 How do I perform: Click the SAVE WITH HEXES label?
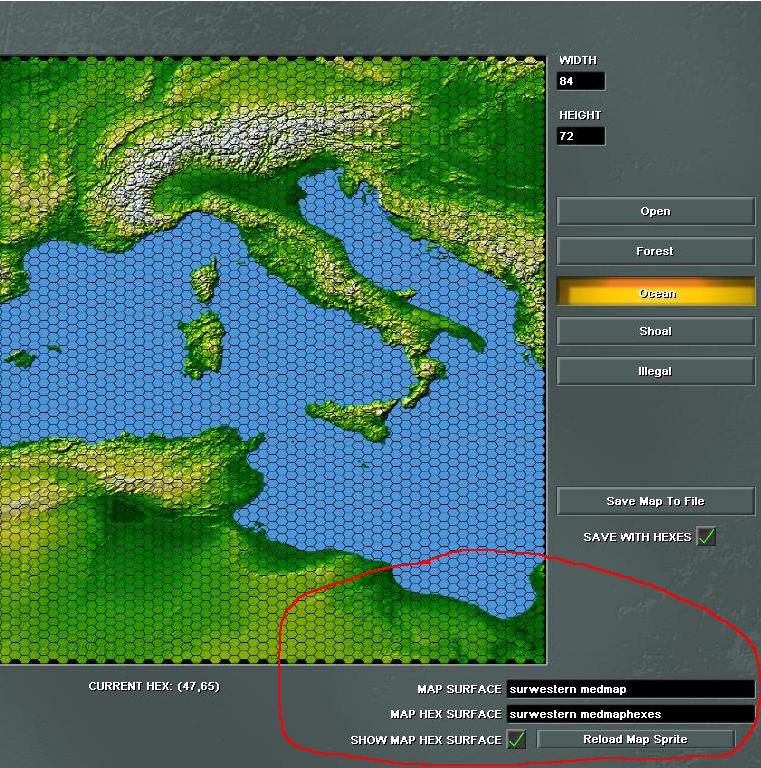pyautogui.click(x=637, y=537)
